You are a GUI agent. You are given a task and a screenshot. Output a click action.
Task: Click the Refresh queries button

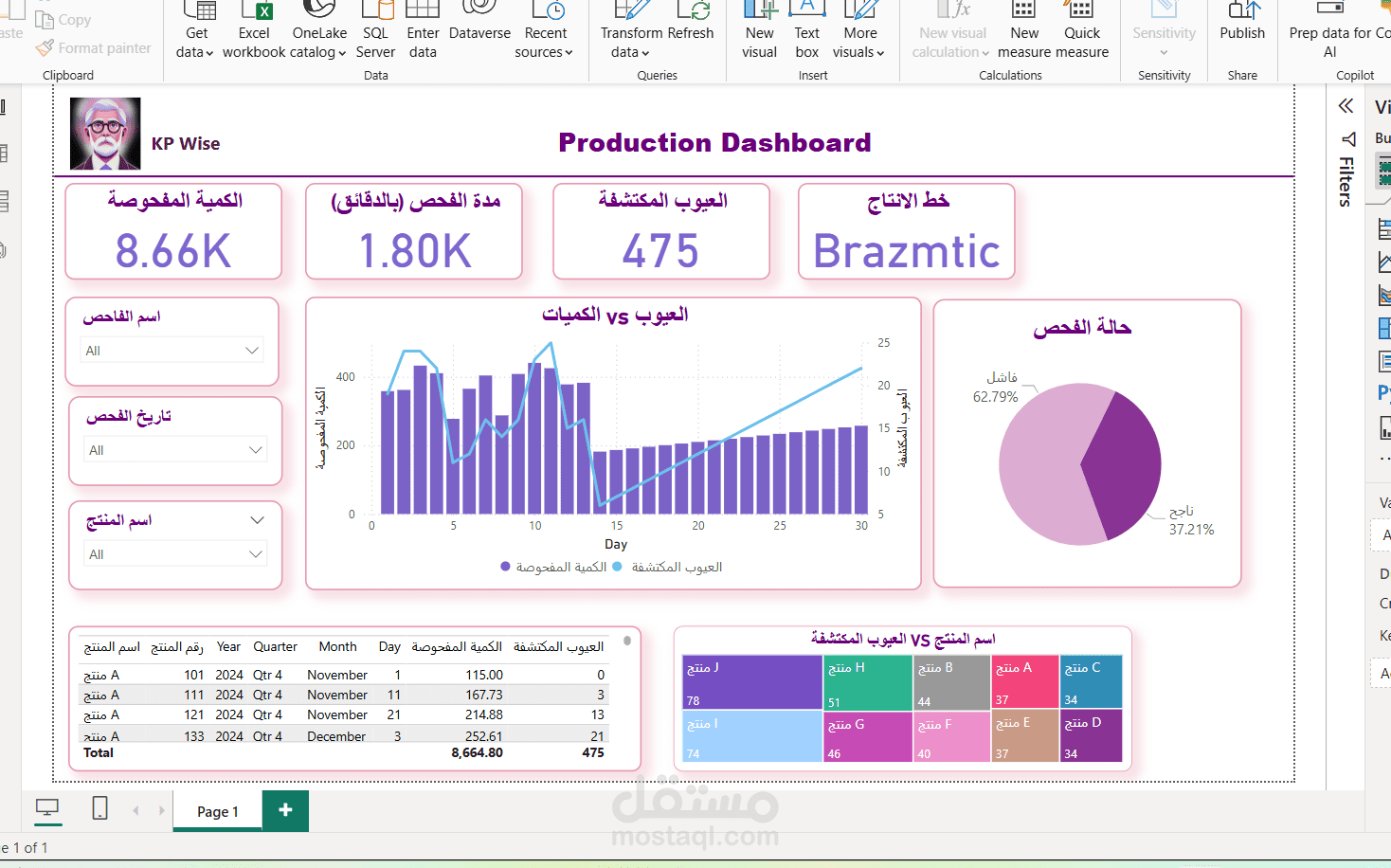(691, 23)
